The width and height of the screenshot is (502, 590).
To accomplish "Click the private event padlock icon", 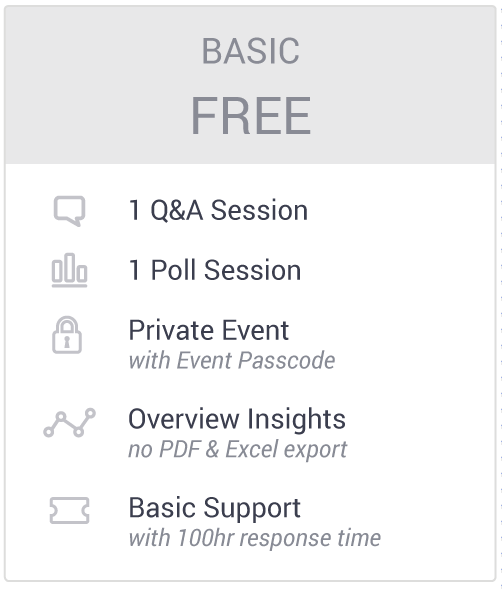I will tap(67, 335).
